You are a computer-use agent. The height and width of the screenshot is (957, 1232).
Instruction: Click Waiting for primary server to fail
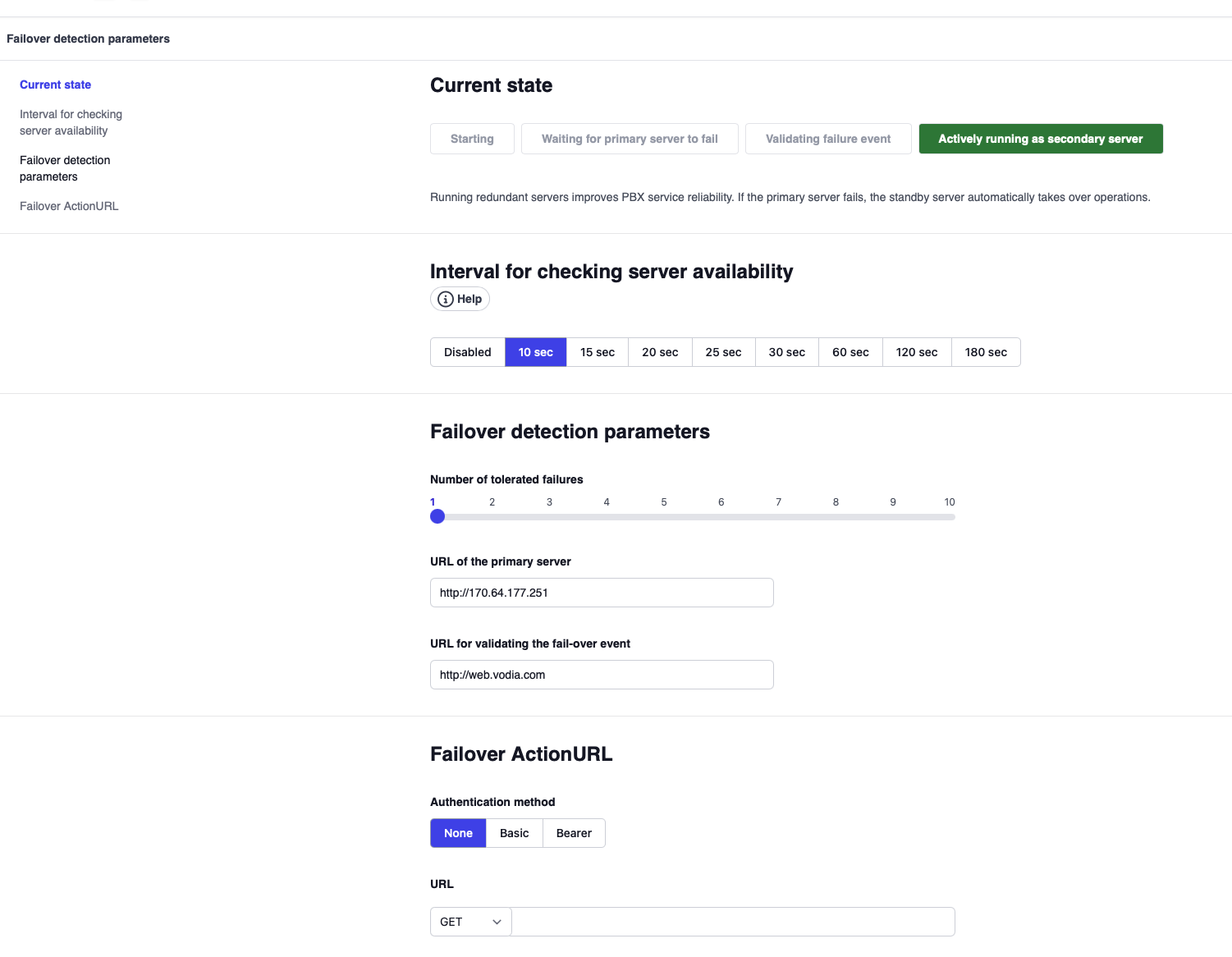tap(630, 139)
